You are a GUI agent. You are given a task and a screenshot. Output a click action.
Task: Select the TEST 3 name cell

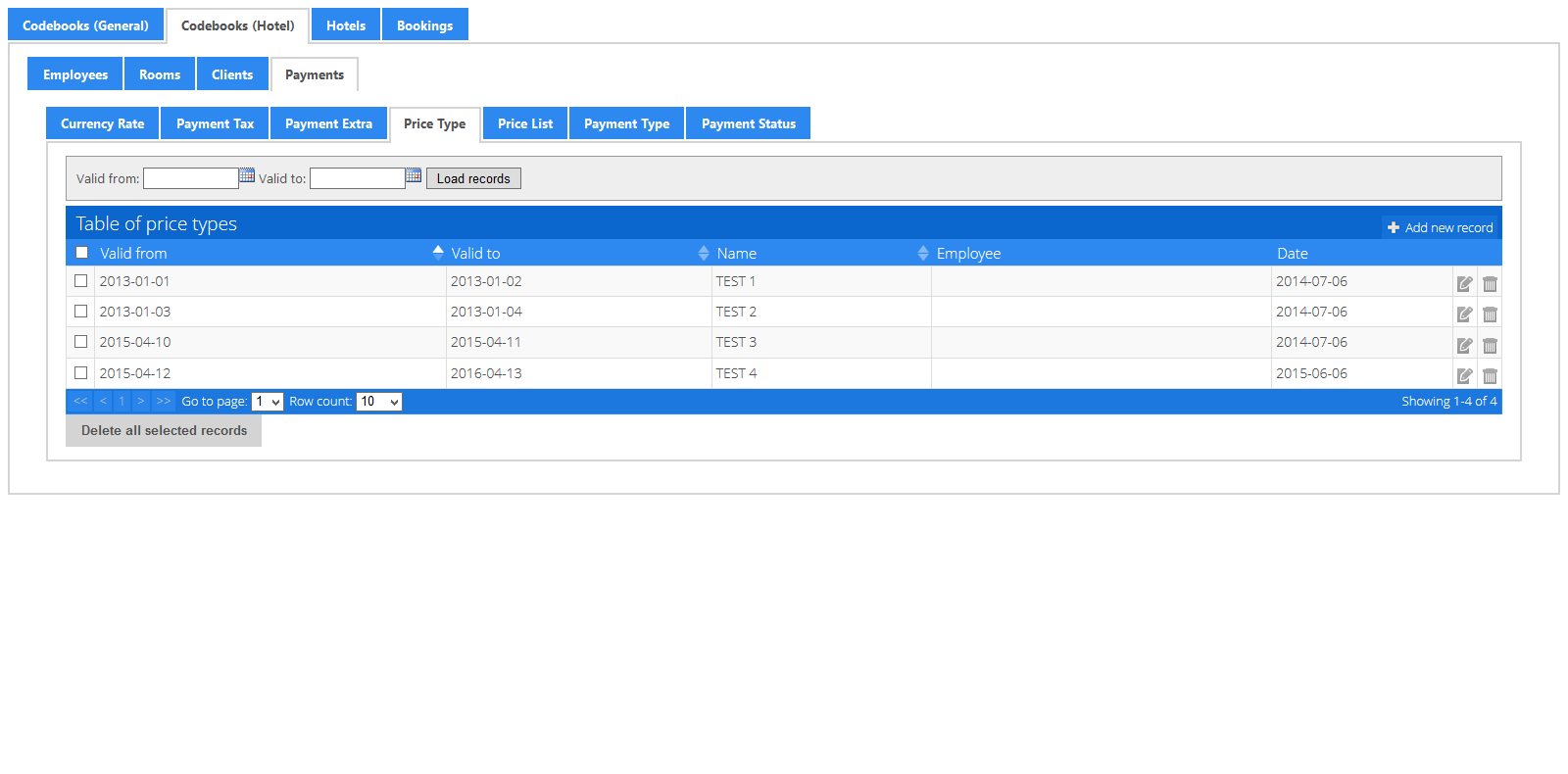coord(821,342)
